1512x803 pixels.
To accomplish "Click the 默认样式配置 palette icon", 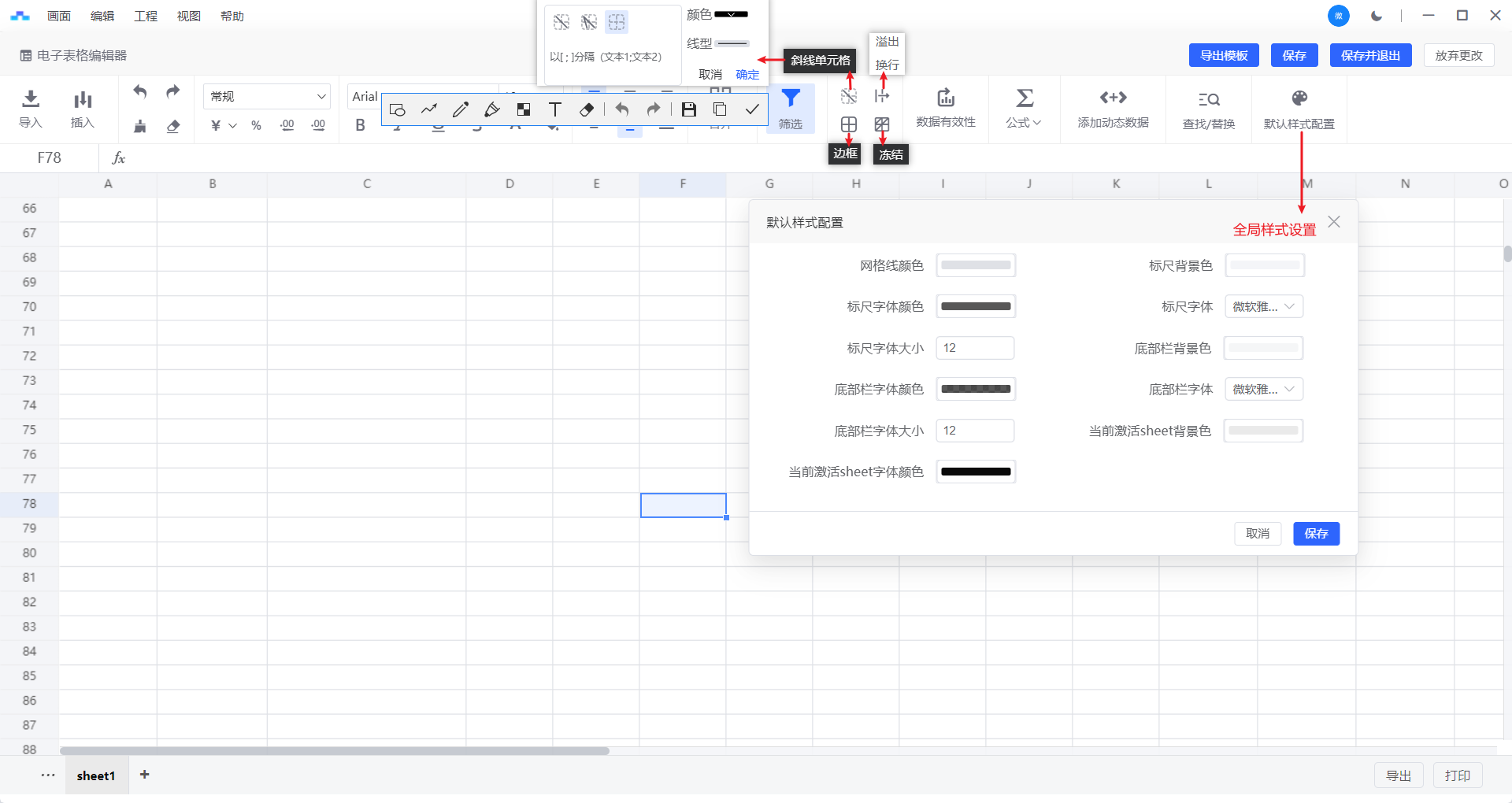I will click(x=1299, y=98).
